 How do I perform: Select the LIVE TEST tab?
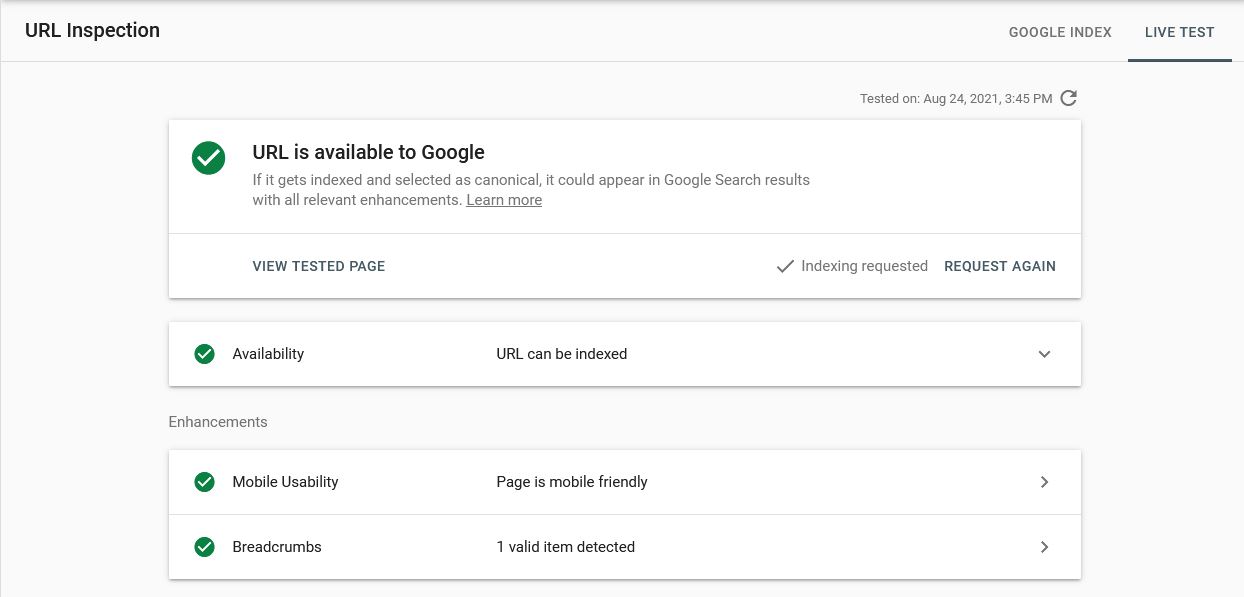[1180, 31]
